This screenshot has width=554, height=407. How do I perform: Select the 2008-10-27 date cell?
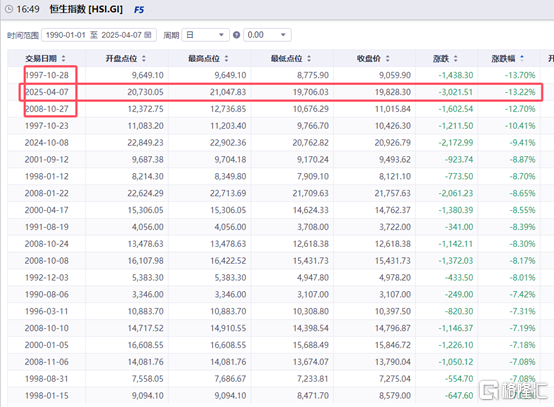47,109
